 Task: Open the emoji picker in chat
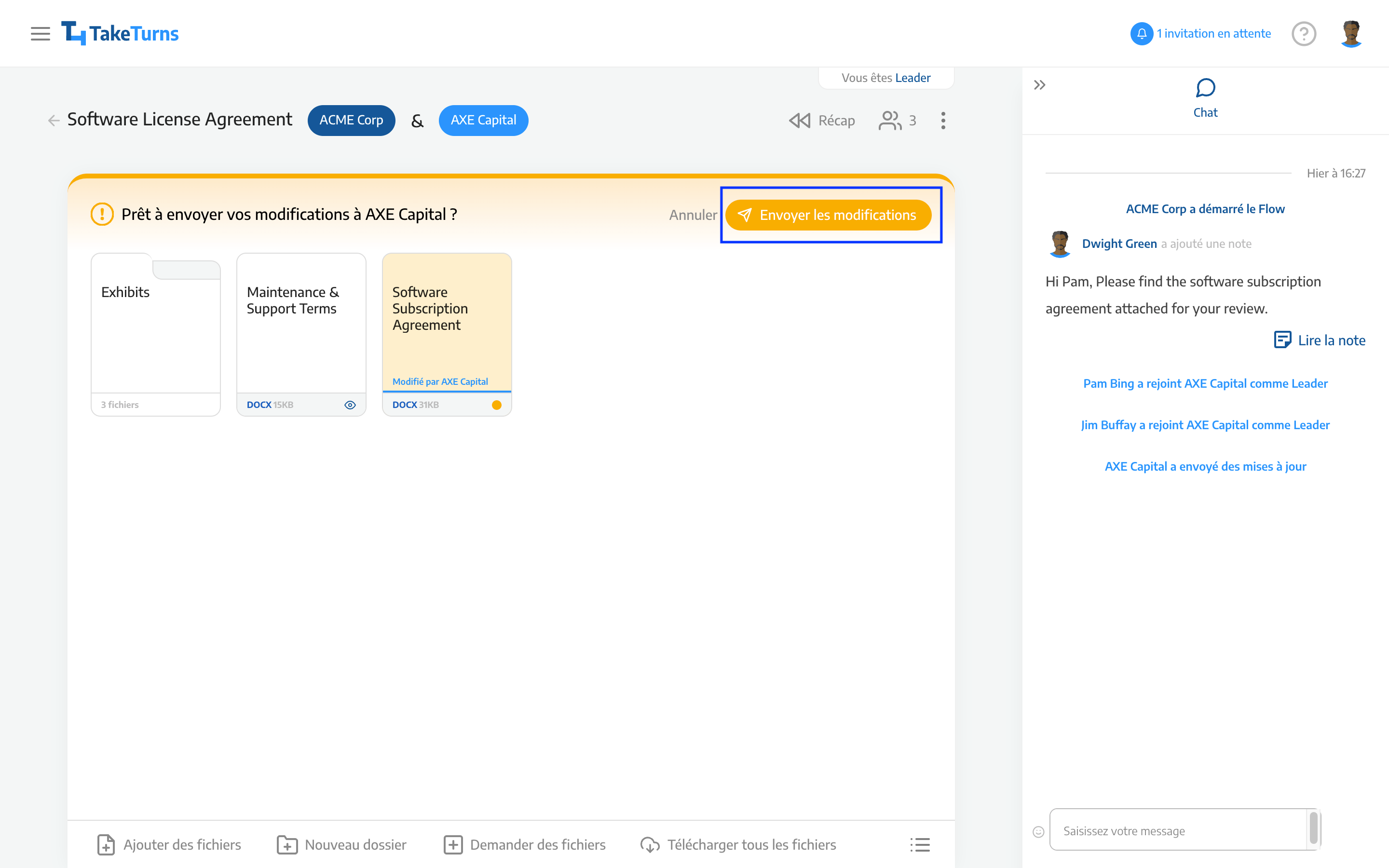[x=1038, y=831]
